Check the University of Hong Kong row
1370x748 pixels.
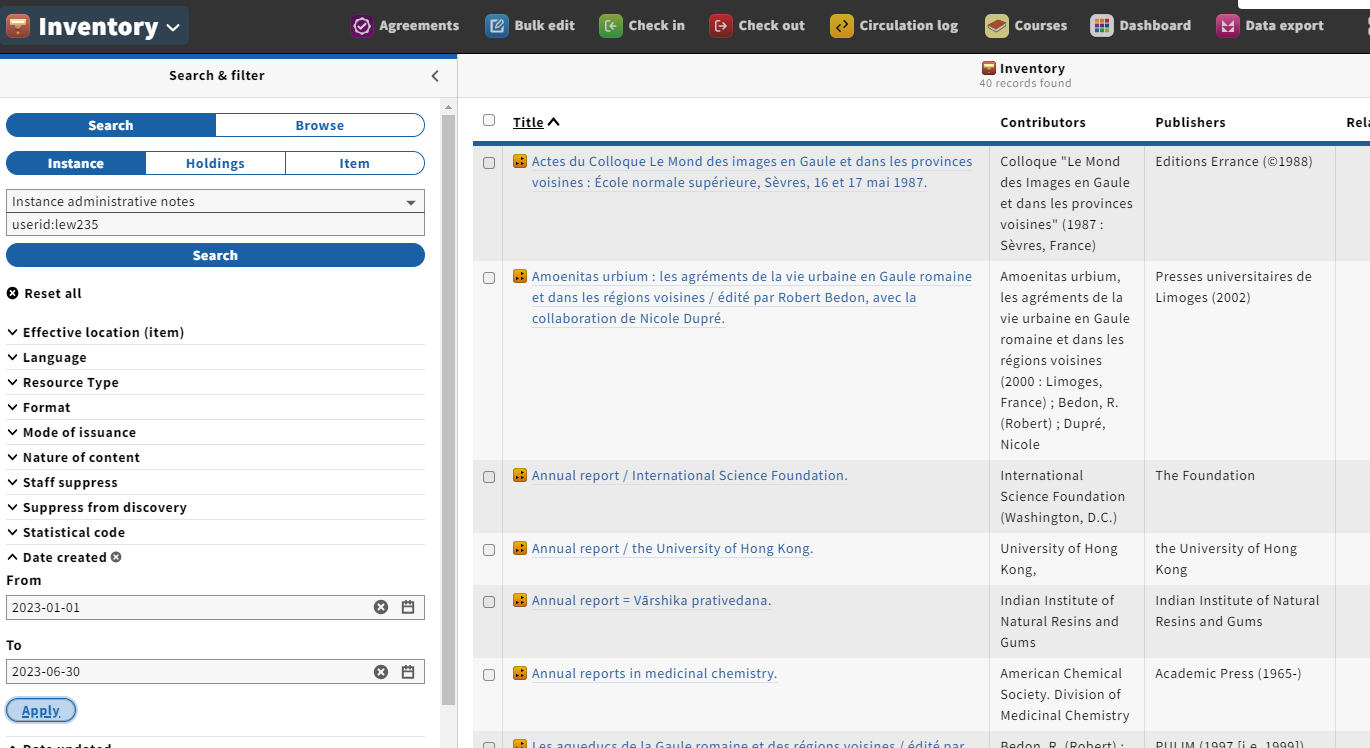click(x=489, y=550)
